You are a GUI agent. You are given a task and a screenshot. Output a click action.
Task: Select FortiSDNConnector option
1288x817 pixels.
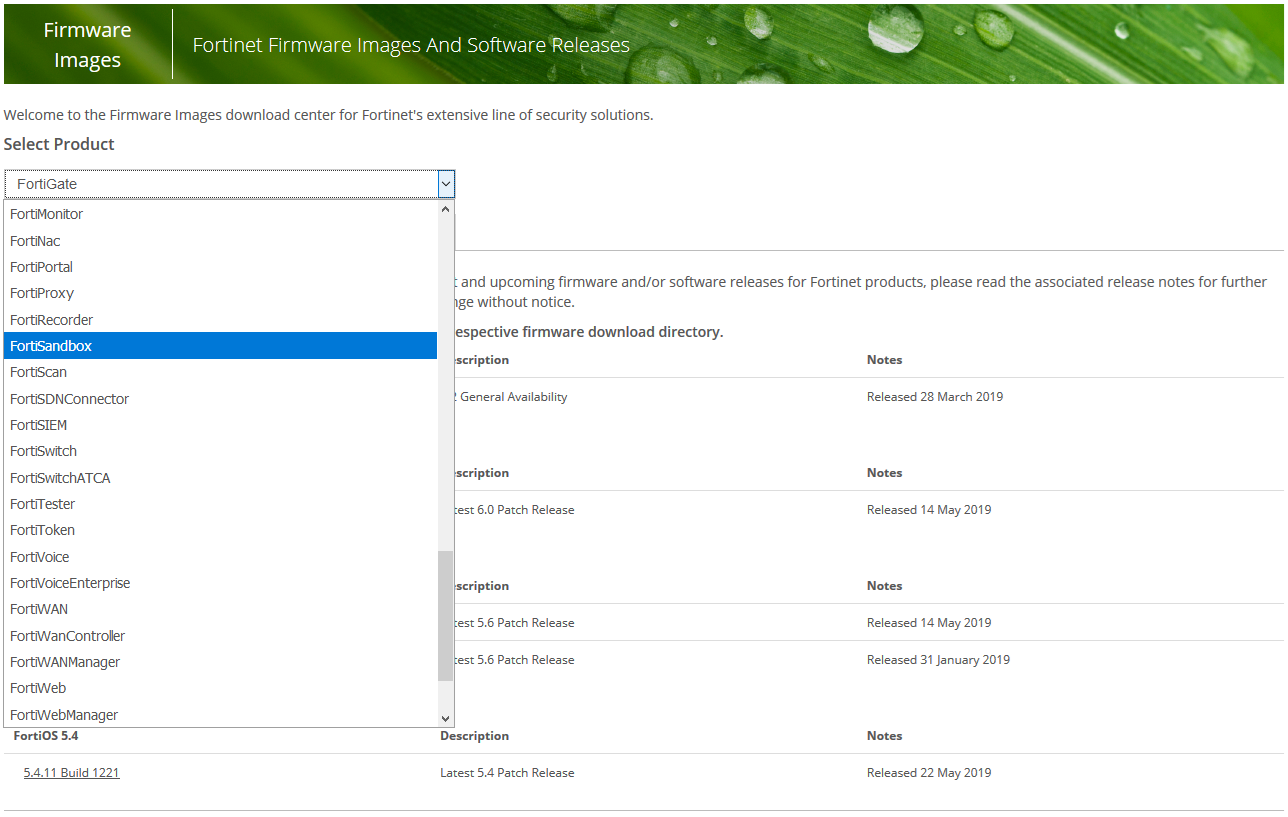point(69,399)
